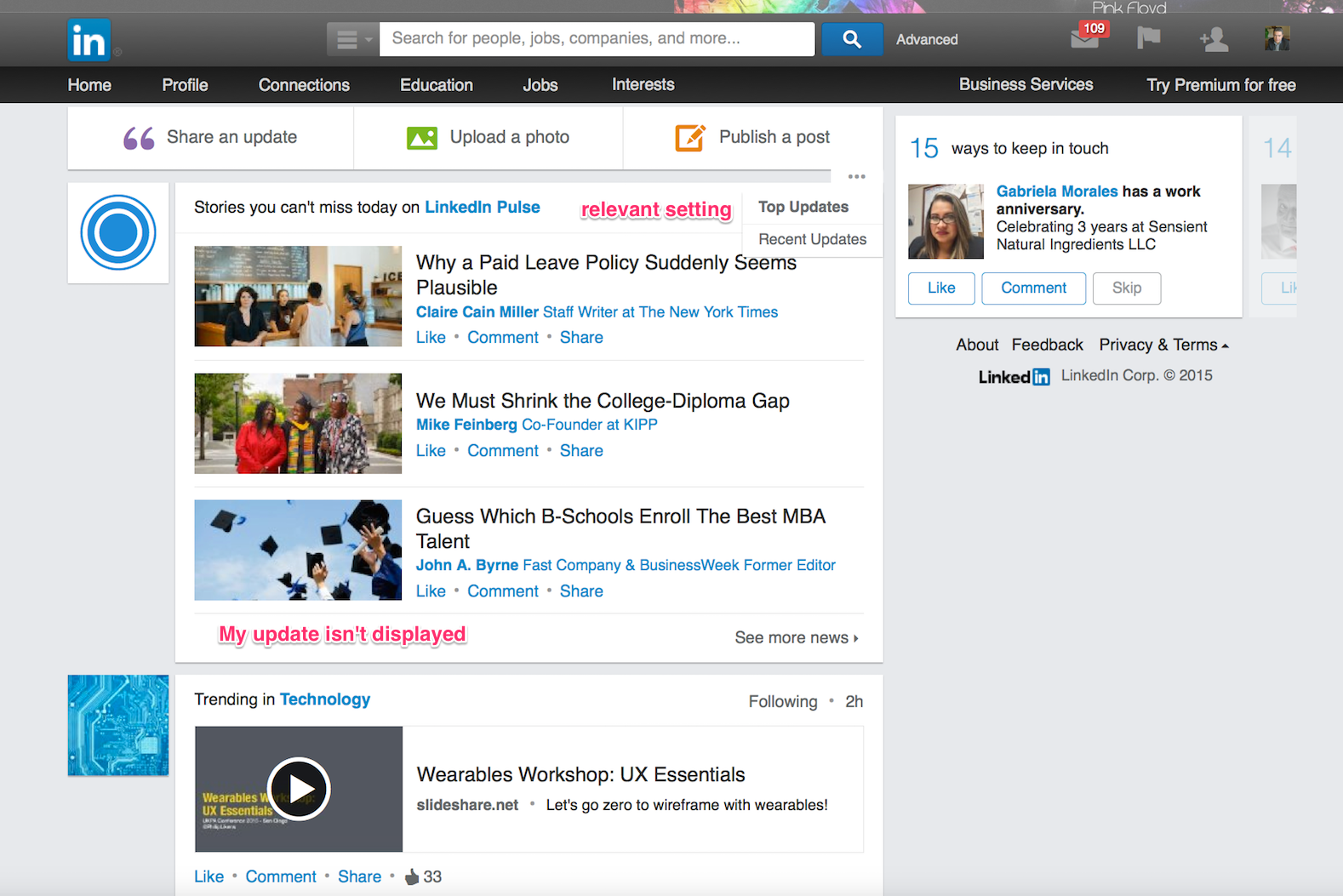The width and height of the screenshot is (1343, 896).
Task: Open messages inbox with 109 badge
Action: [1087, 37]
